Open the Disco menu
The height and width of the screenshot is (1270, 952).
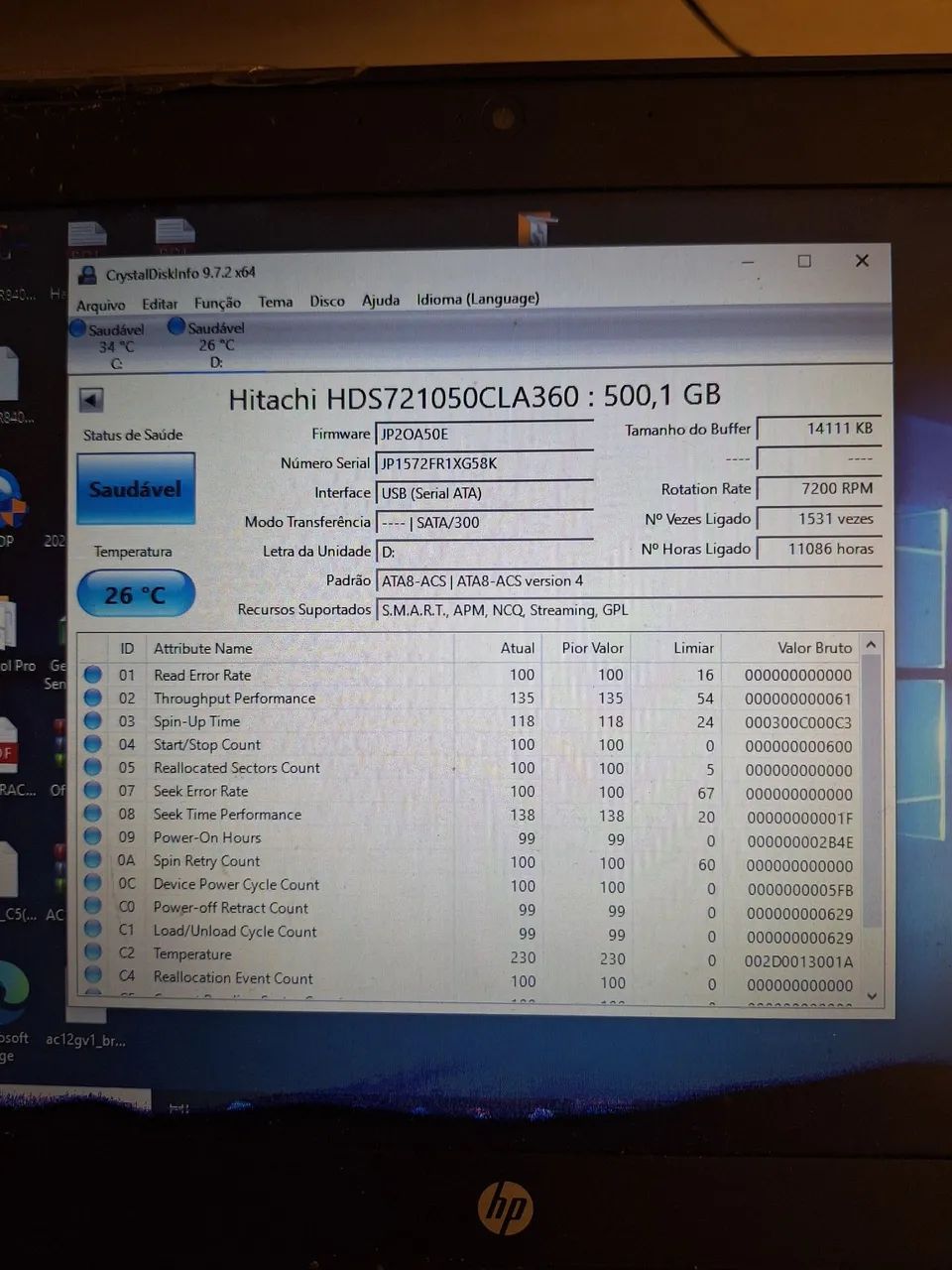coord(327,301)
